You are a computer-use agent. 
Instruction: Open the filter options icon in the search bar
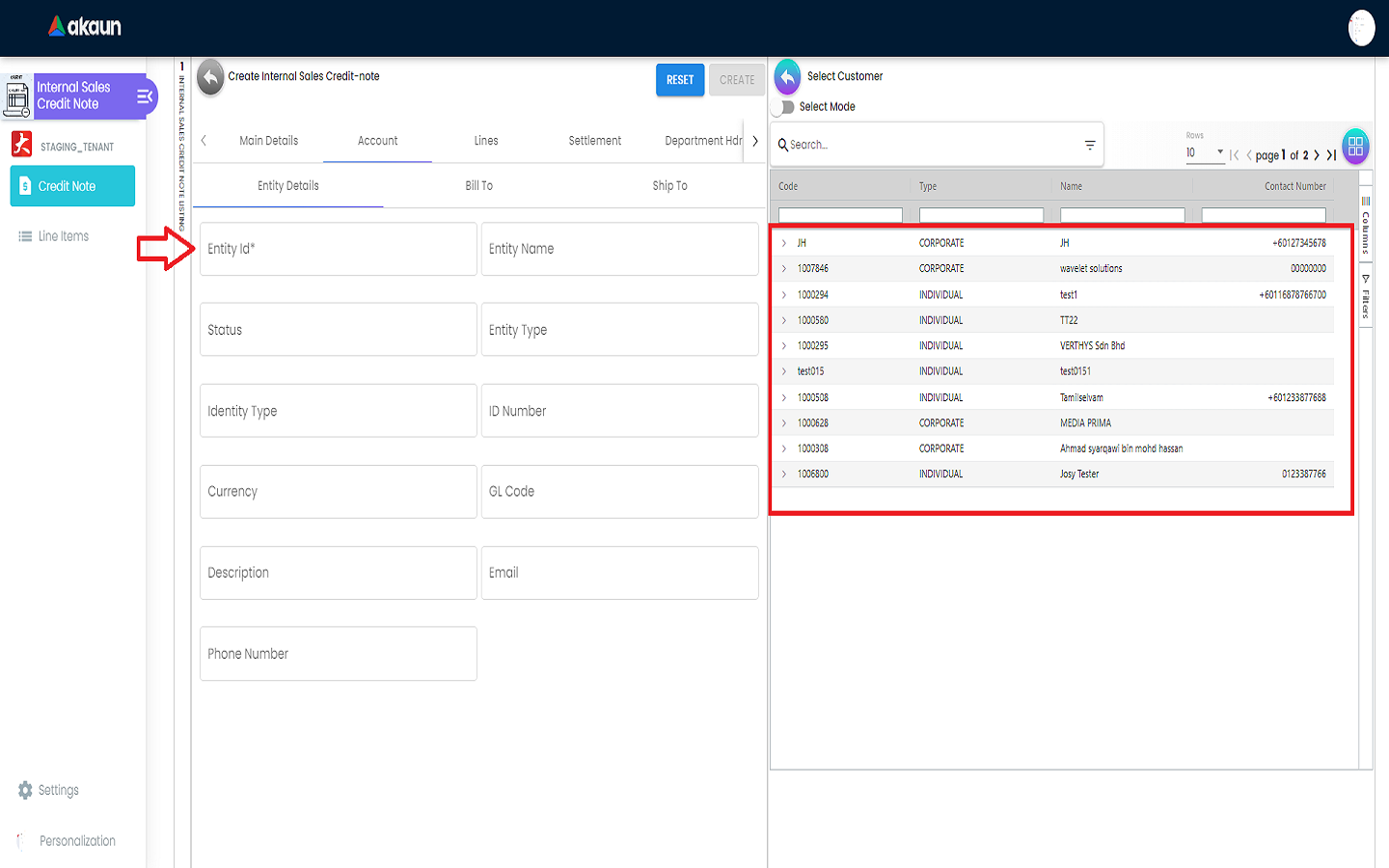pyautogui.click(x=1090, y=146)
